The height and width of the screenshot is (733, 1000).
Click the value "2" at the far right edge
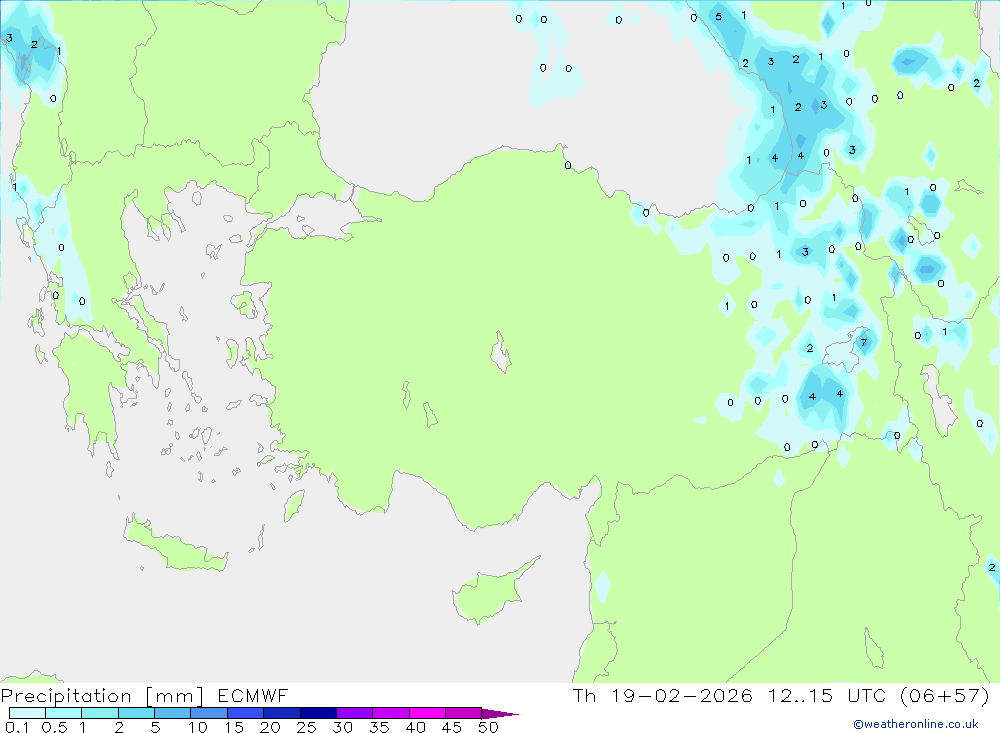coord(991,568)
